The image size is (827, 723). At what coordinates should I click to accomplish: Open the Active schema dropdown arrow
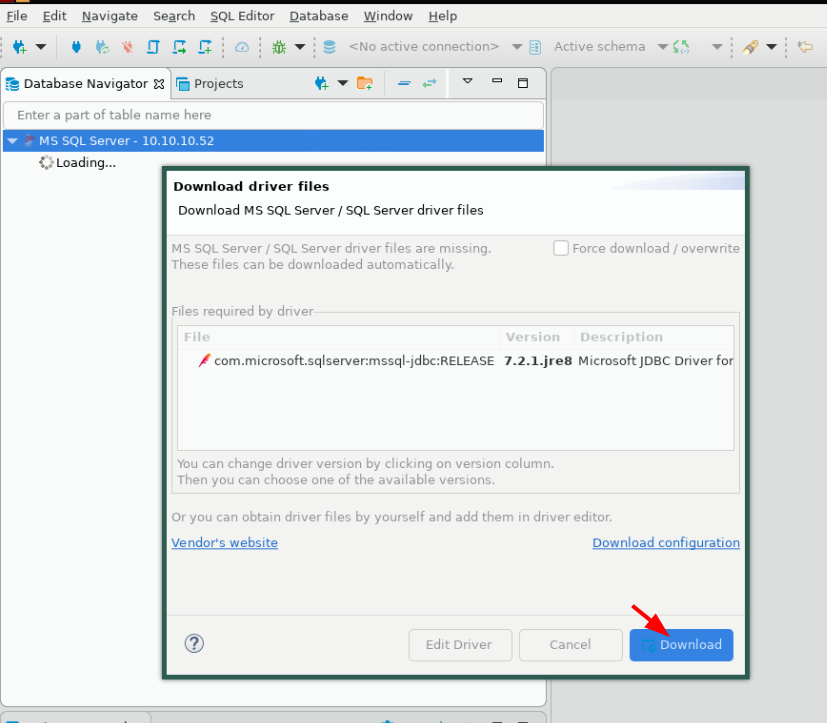663,47
